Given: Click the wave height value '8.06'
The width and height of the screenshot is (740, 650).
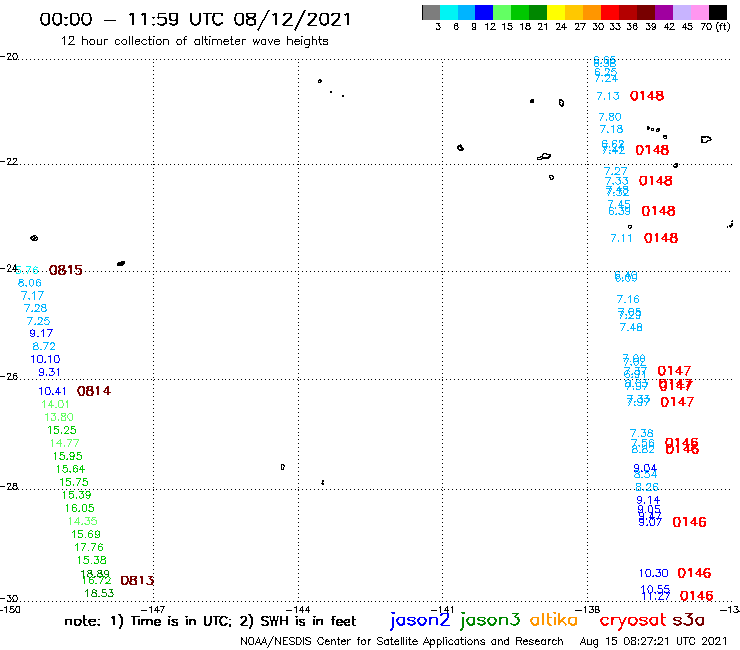Looking at the screenshot, I should [30, 283].
